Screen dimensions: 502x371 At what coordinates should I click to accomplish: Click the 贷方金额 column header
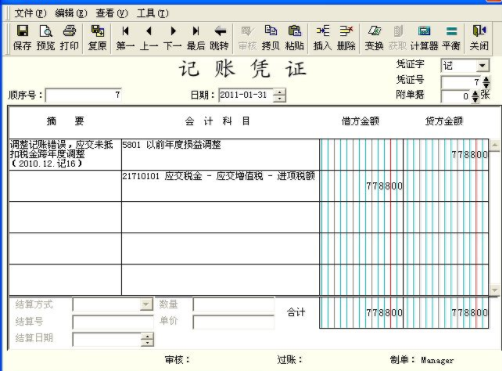(444, 121)
